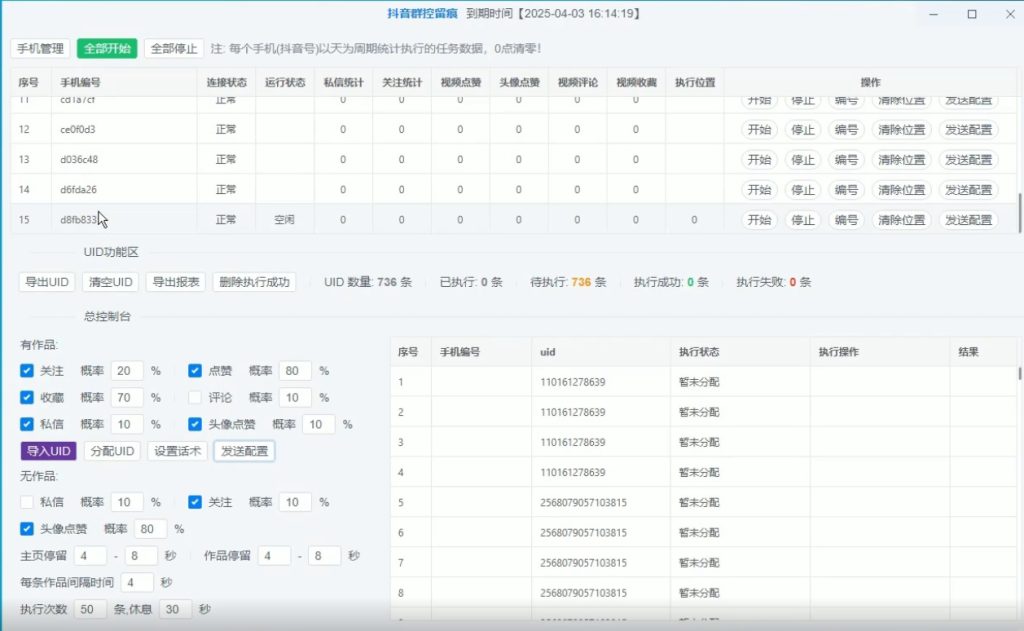Uncheck 头像点赞 under 无作品 section
The width and height of the screenshot is (1024, 631).
[x=27, y=528]
